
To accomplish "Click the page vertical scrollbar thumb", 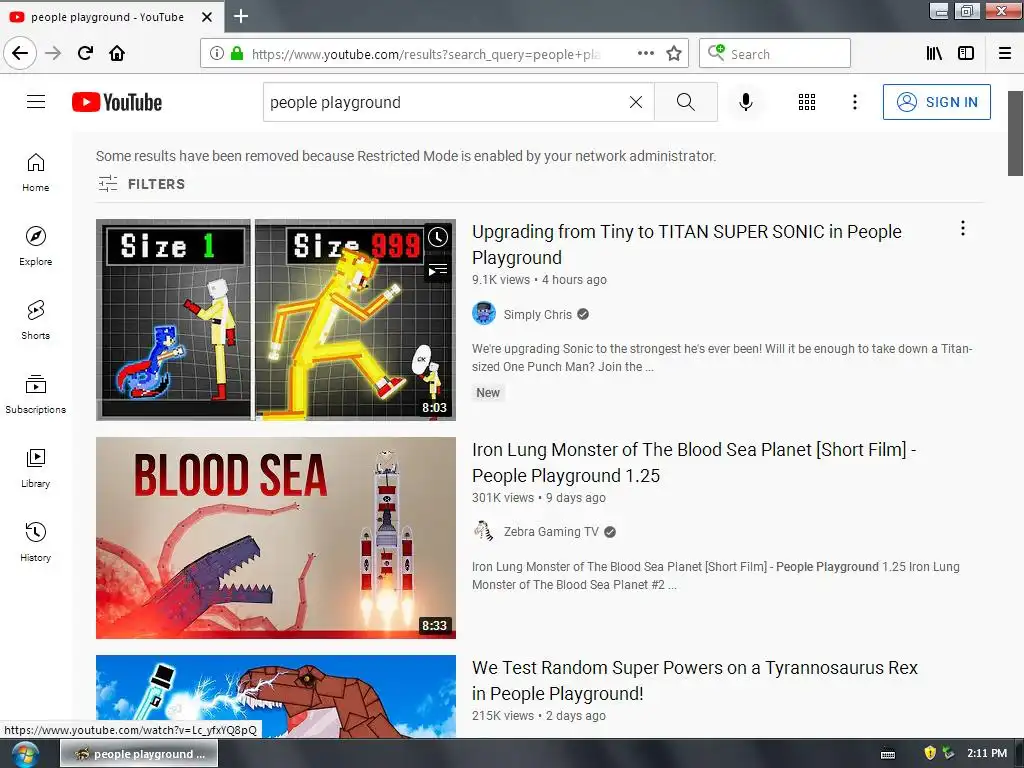I will click(x=1015, y=134).
